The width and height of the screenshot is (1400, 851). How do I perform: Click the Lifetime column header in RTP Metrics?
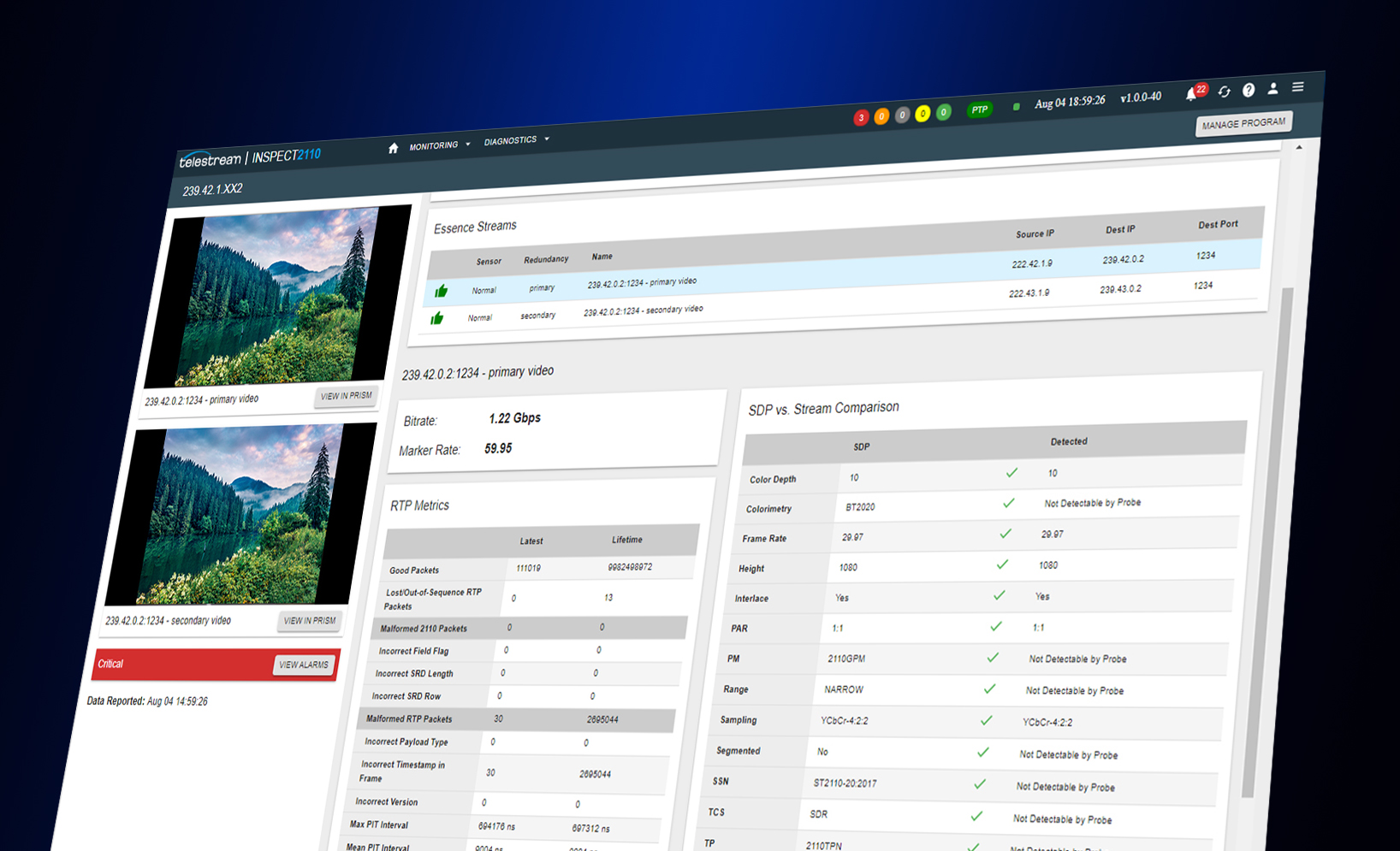626,540
